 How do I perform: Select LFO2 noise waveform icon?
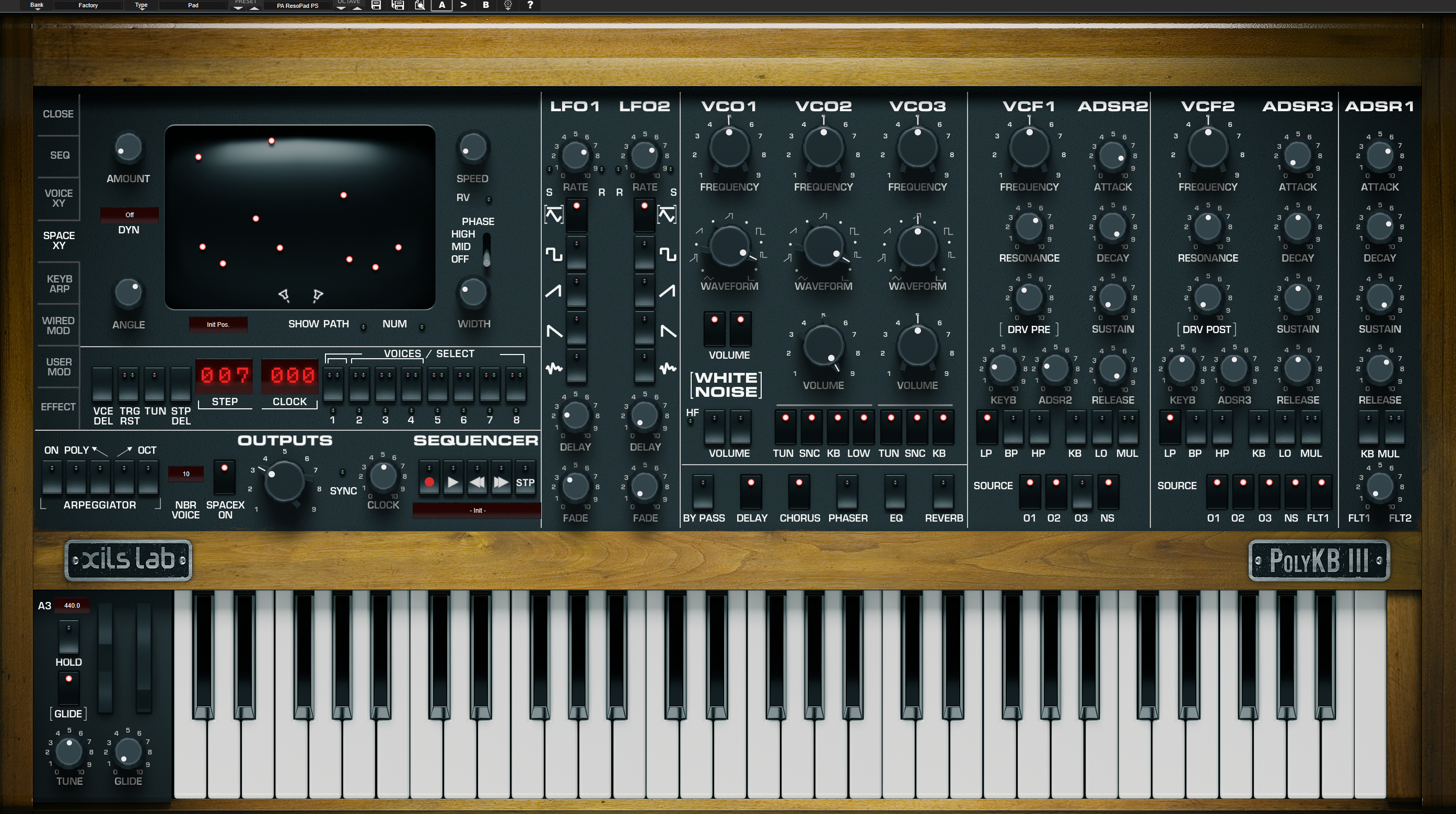[668, 368]
